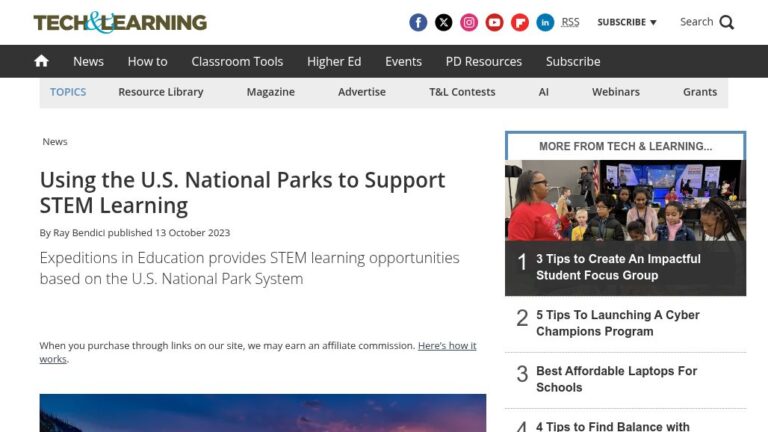Open the LinkedIn social icon
Viewport: 768px width, 432px height.
[545, 23]
